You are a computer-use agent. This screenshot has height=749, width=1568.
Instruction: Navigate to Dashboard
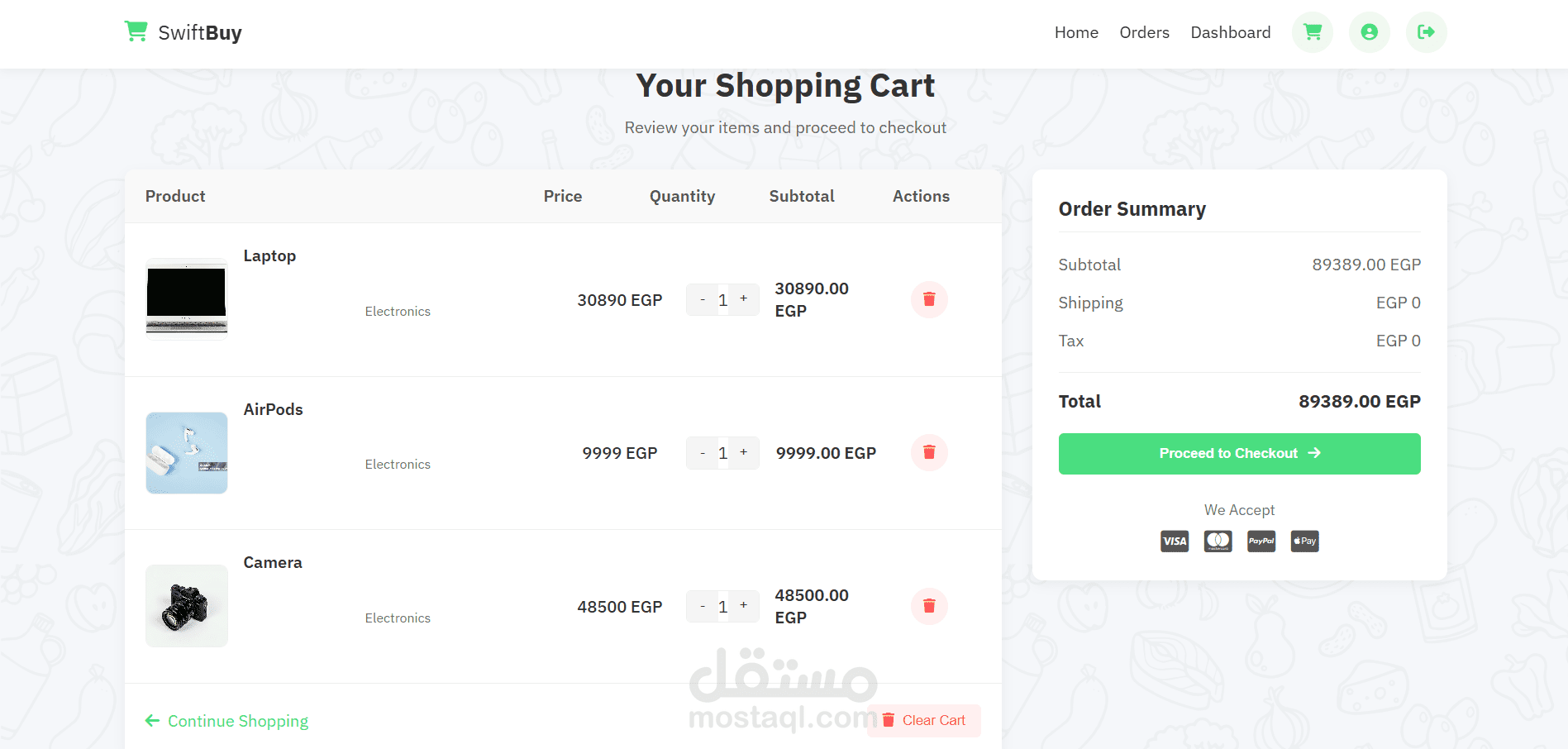point(1230,32)
